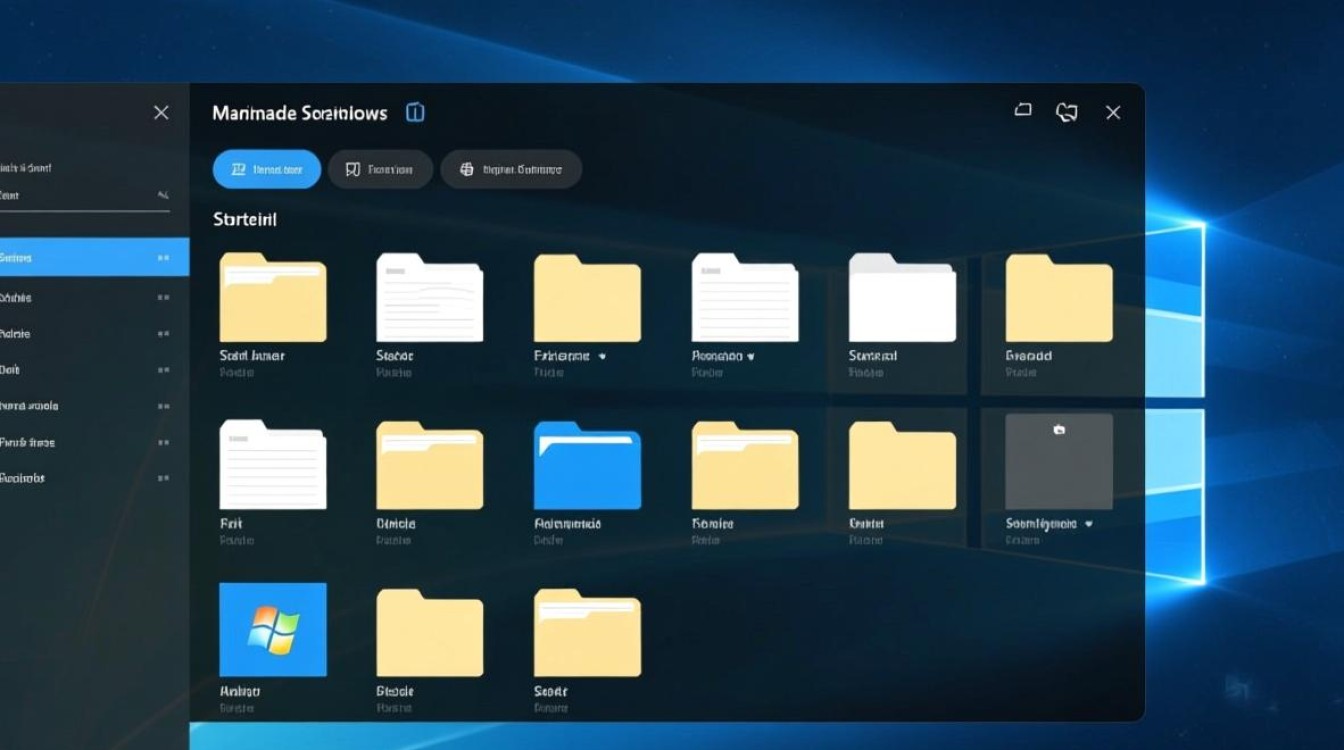The width and height of the screenshot is (1344, 750).
Task: Click into the sidebar search field
Action: [x=70, y=196]
